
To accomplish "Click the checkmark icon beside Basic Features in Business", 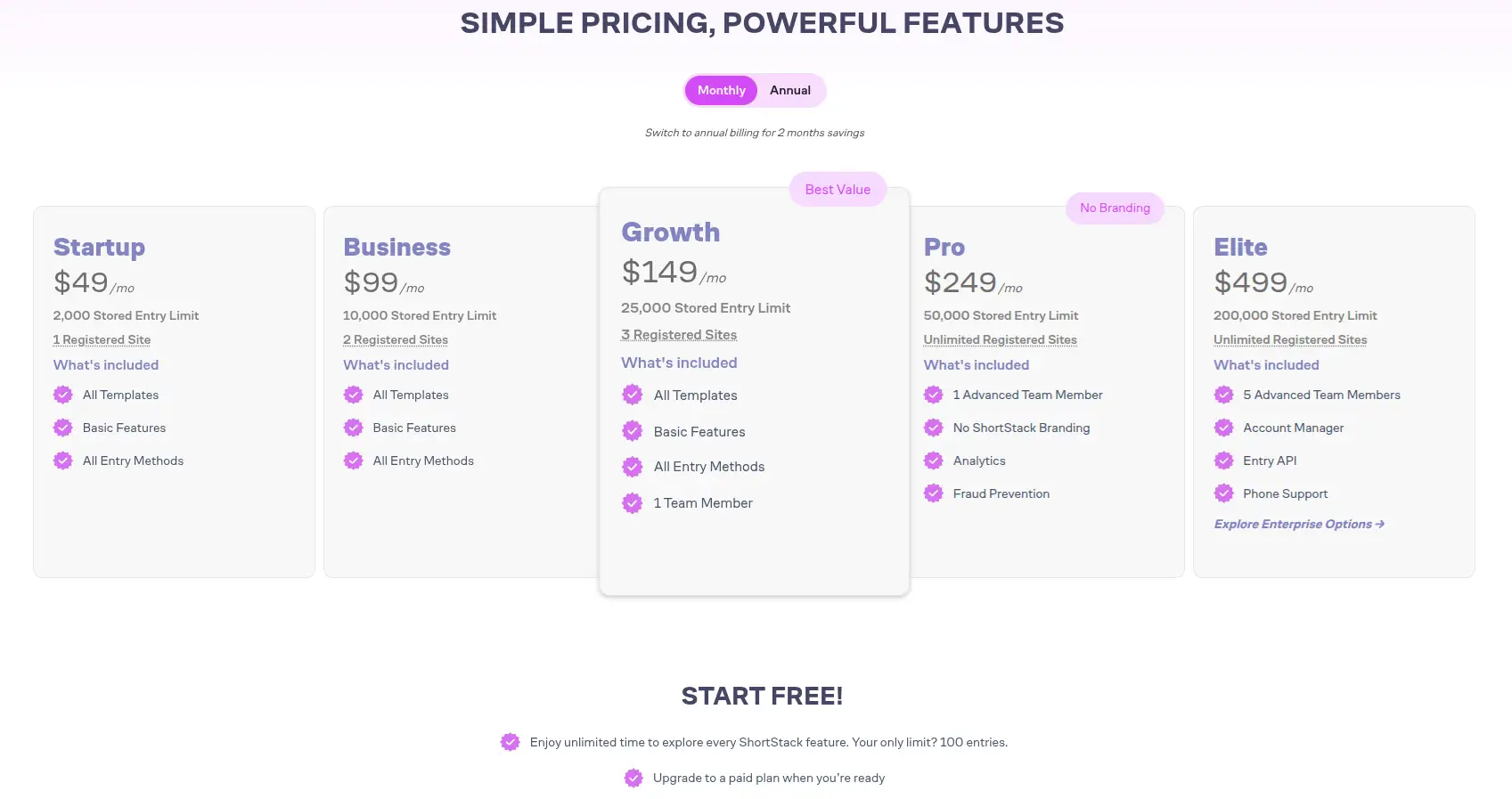I will [353, 428].
